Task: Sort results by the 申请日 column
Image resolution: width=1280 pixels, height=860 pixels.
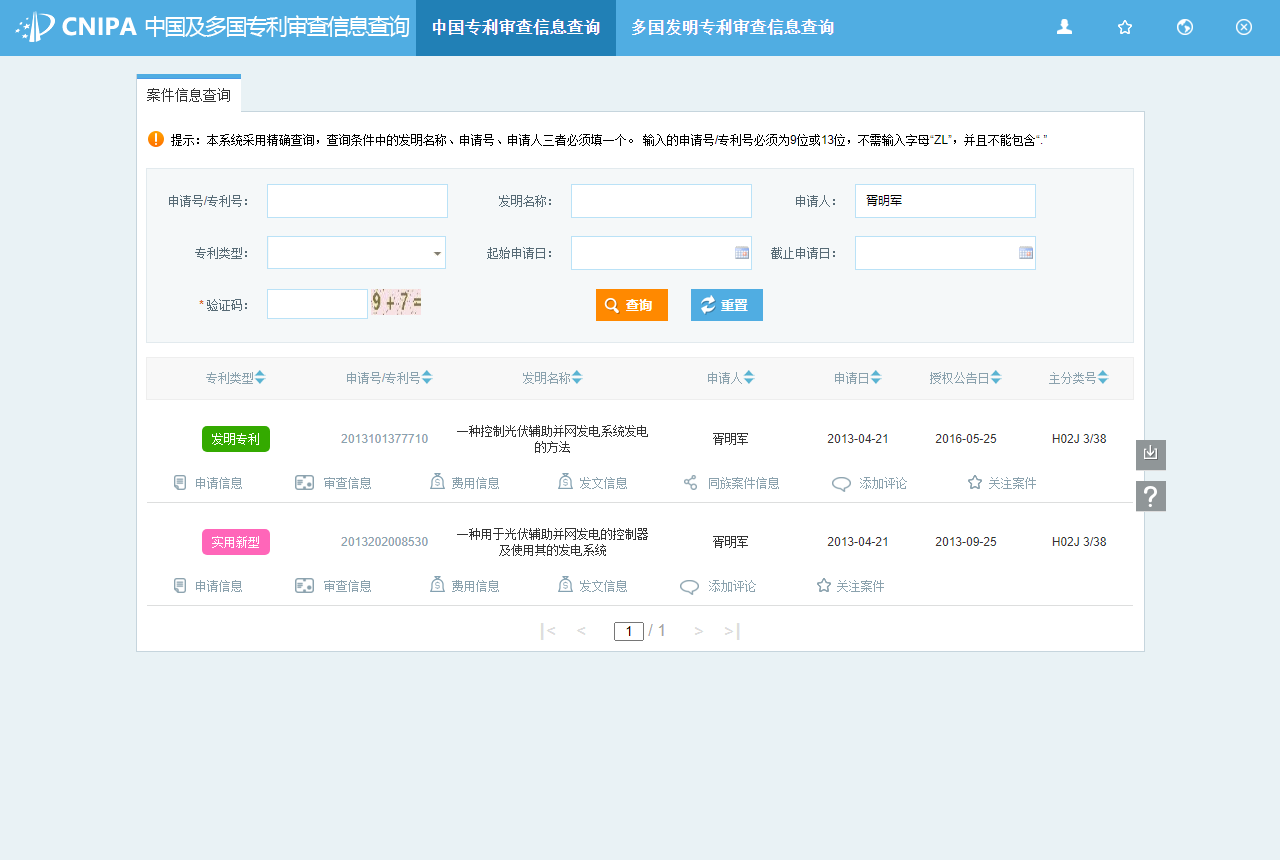Action: pos(857,378)
